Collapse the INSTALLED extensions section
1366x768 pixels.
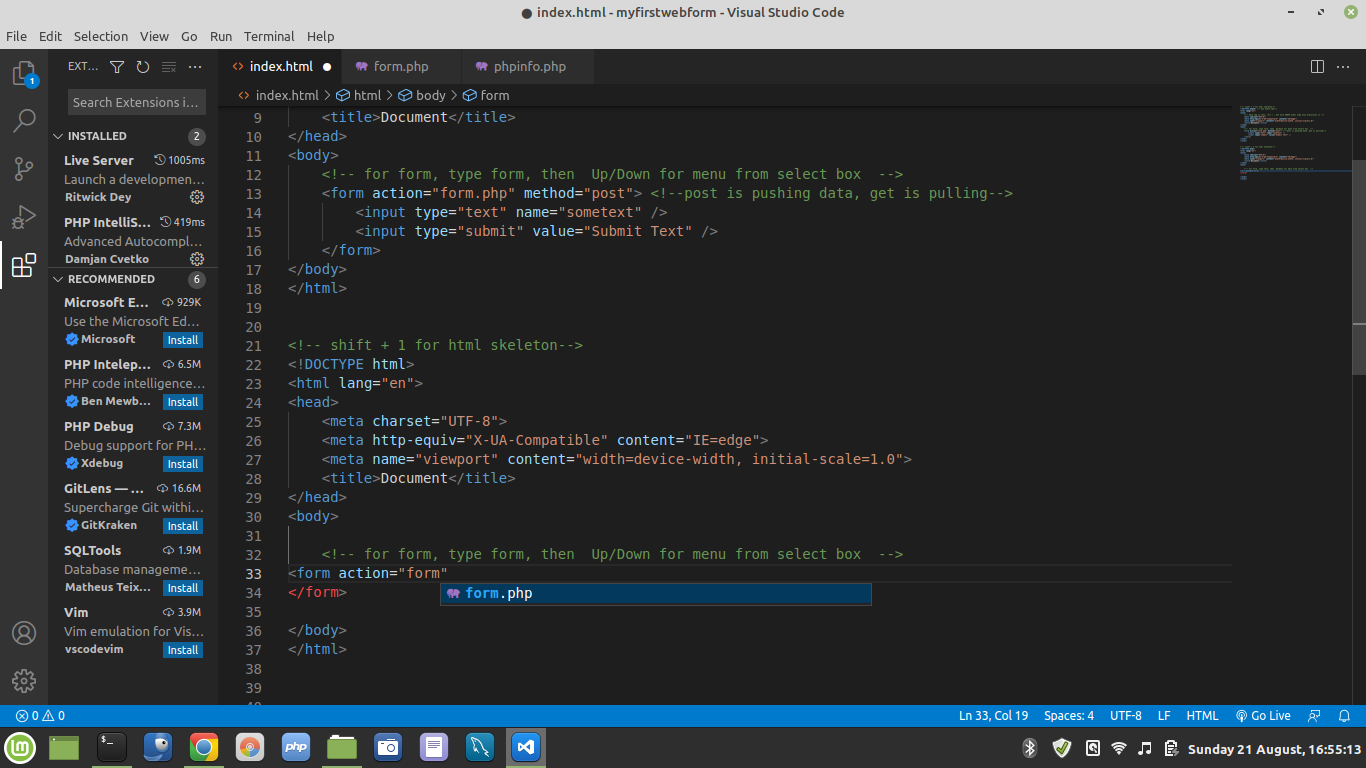click(58, 136)
